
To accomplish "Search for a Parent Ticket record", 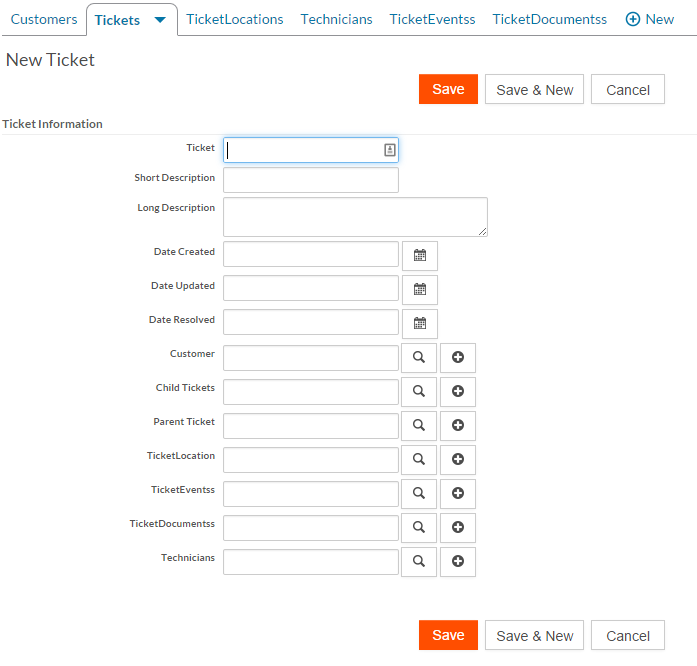I will 419,425.
